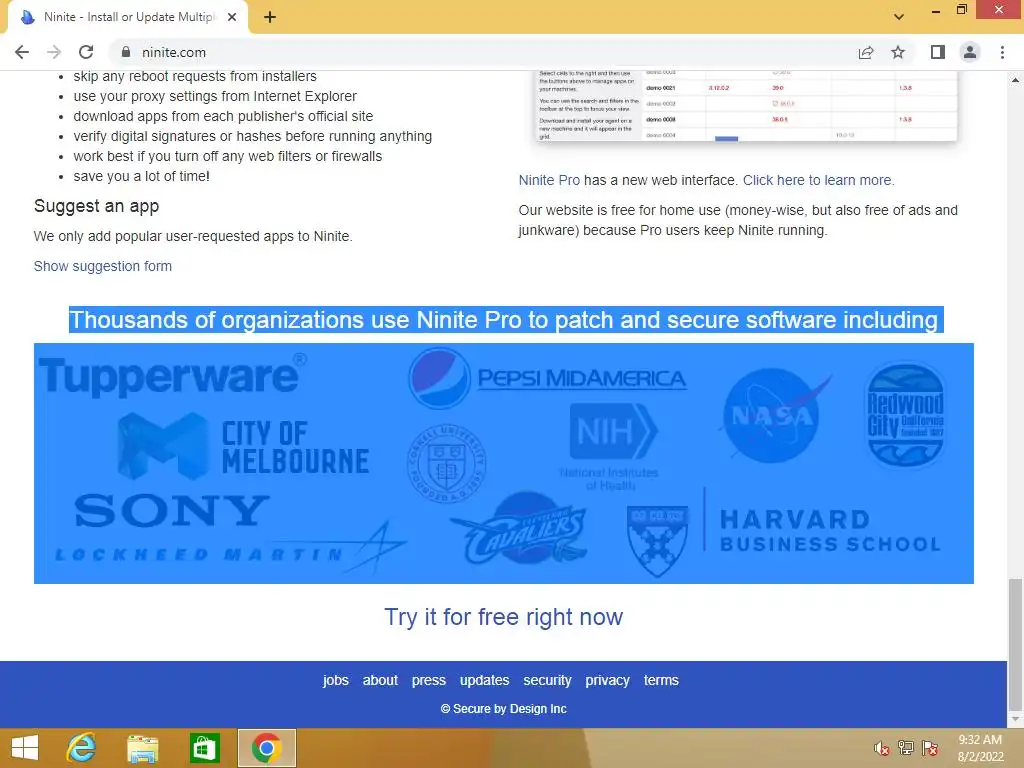
Task: Click the Cleveland Cavaliers logo
Action: [x=520, y=529]
